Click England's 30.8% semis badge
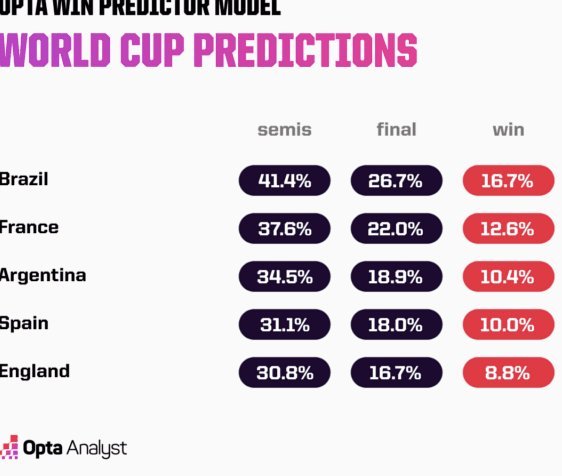Screen dimensions: 562x476 point(285,372)
